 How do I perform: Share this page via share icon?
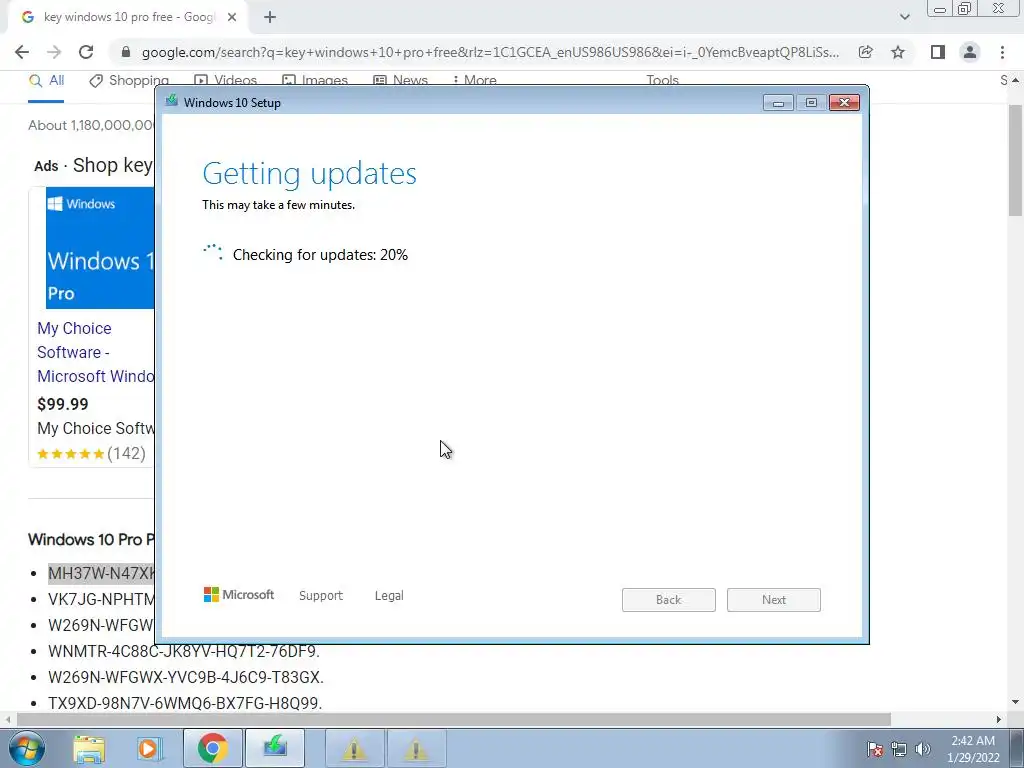[865, 52]
